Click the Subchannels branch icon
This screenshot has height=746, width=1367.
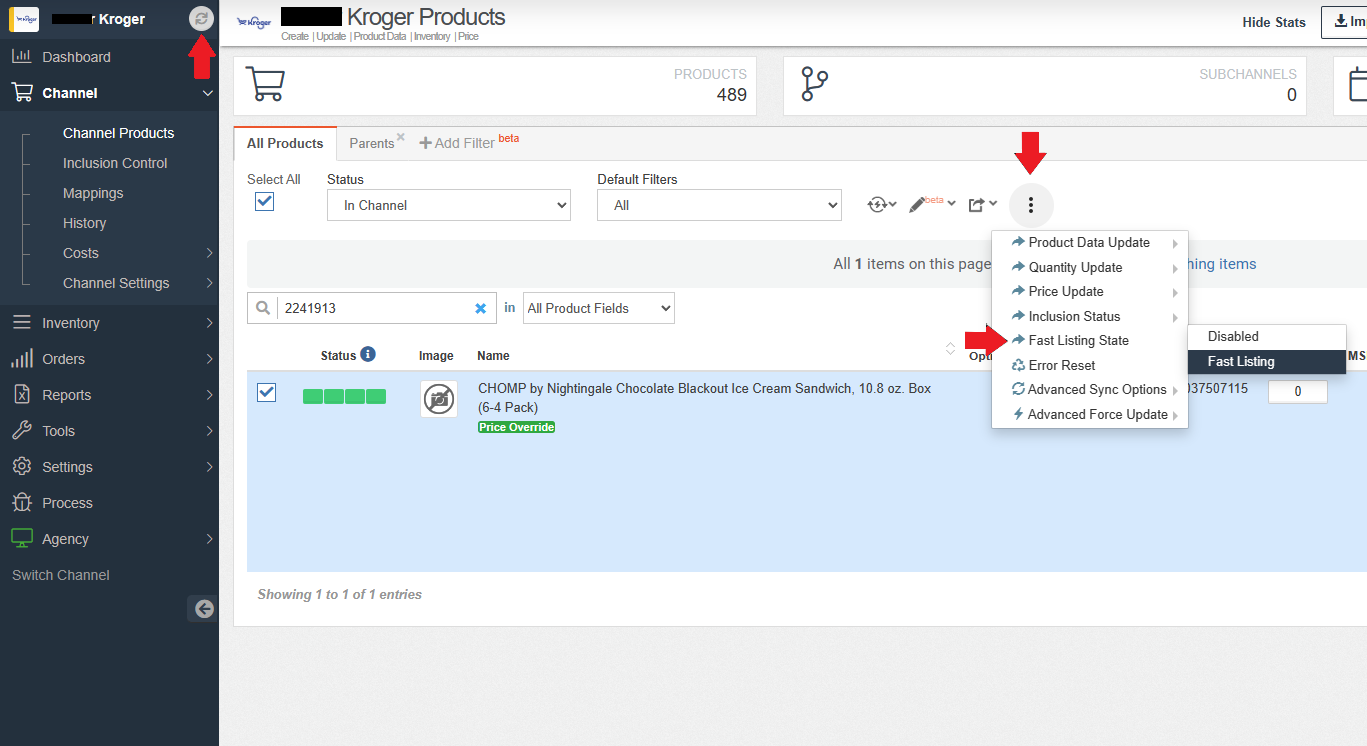click(x=816, y=84)
